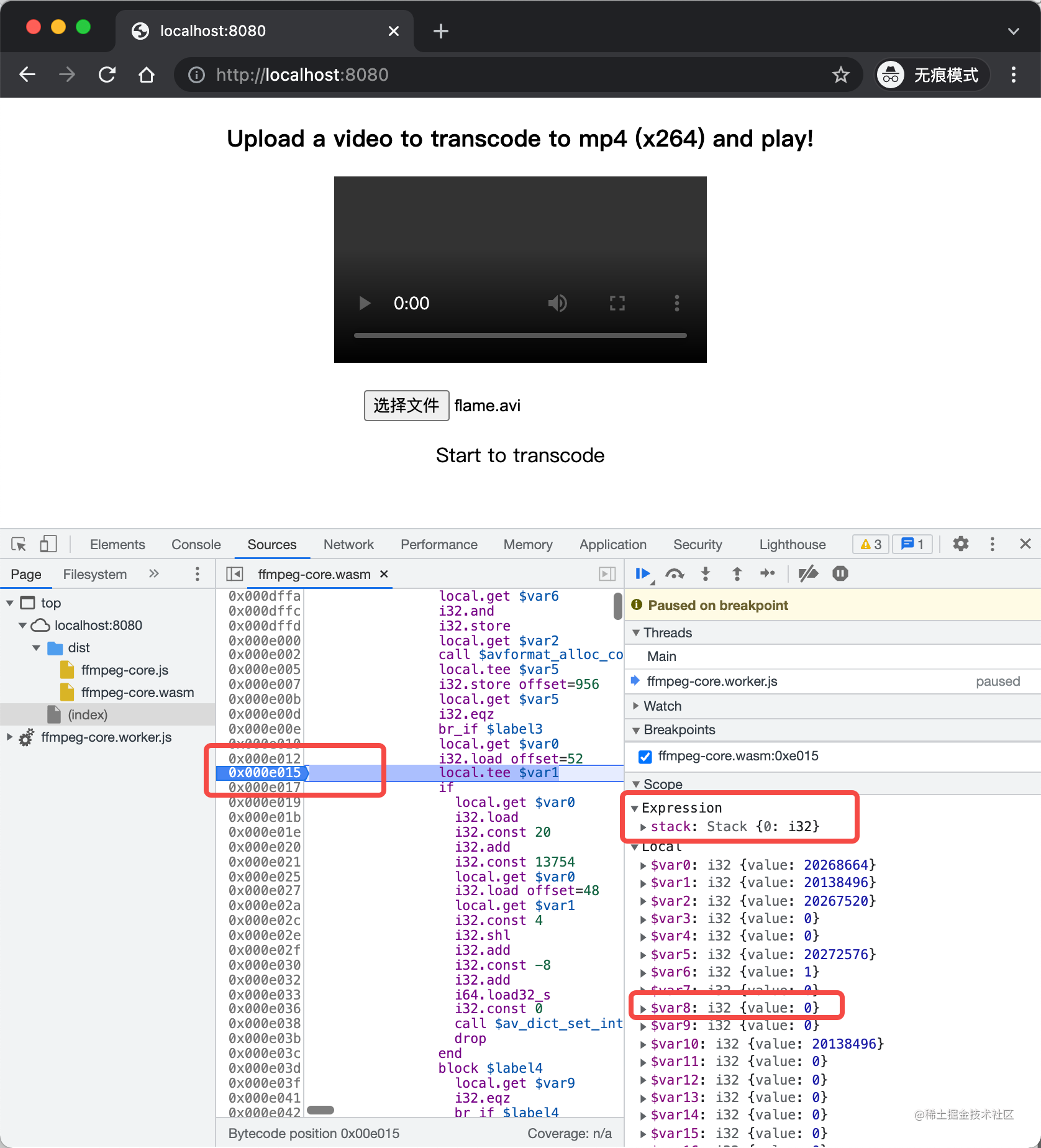Click bytecode address 0x000e012 gutter
1041x1148 pixels.
point(265,758)
